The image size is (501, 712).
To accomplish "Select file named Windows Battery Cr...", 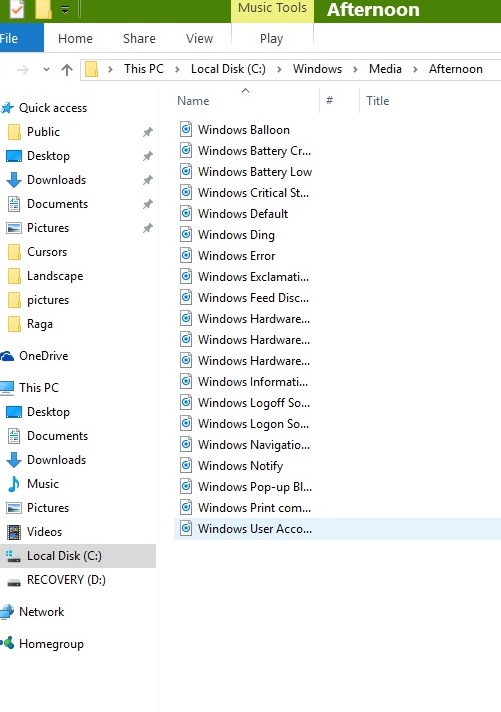I will click(x=254, y=151).
